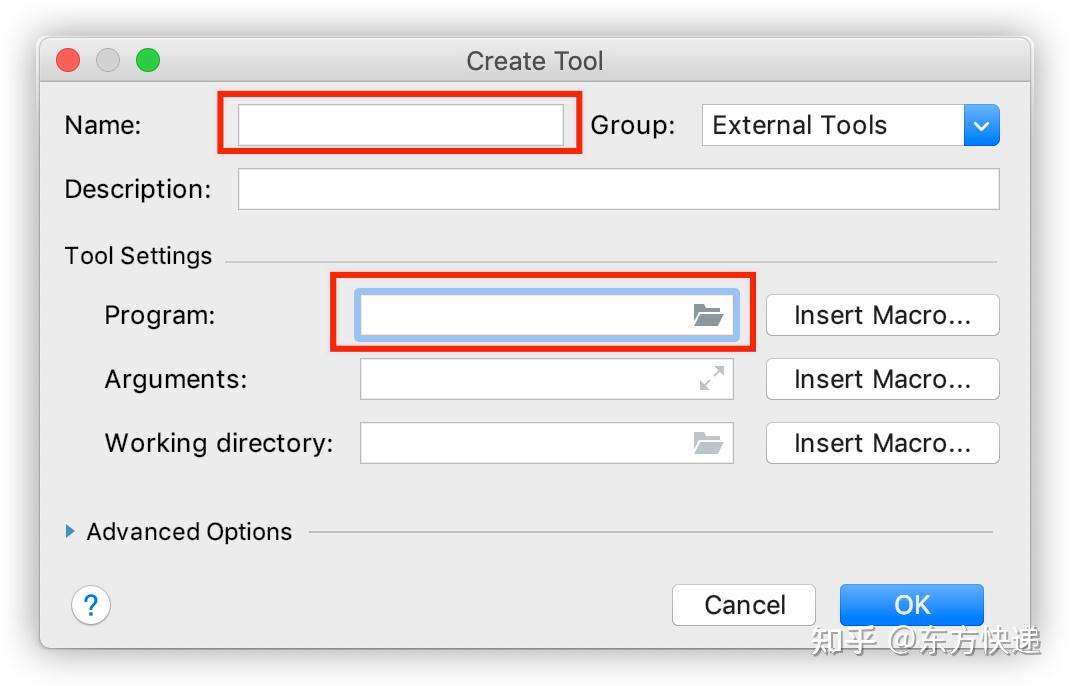Image resolution: width=1070 pixels, height=686 pixels.
Task: Click the red close window icon
Action: pyautogui.click(x=68, y=60)
